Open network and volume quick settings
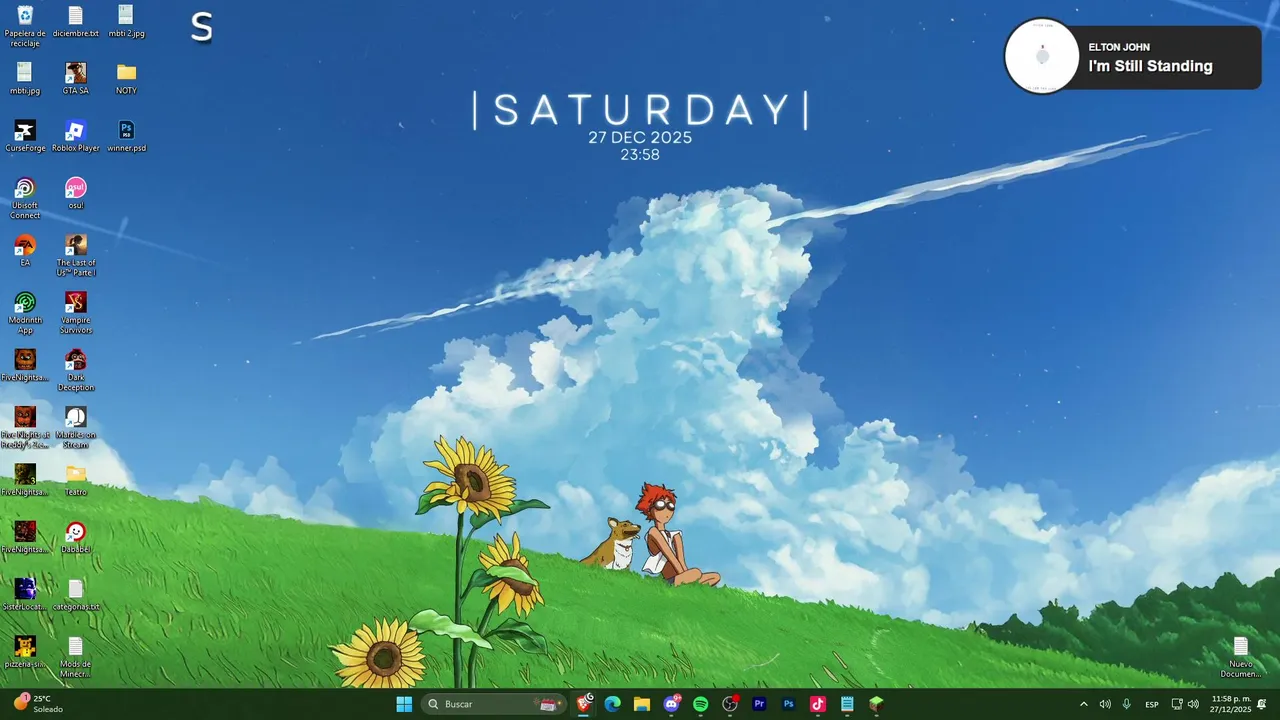This screenshot has width=1280, height=720. (x=1185, y=704)
